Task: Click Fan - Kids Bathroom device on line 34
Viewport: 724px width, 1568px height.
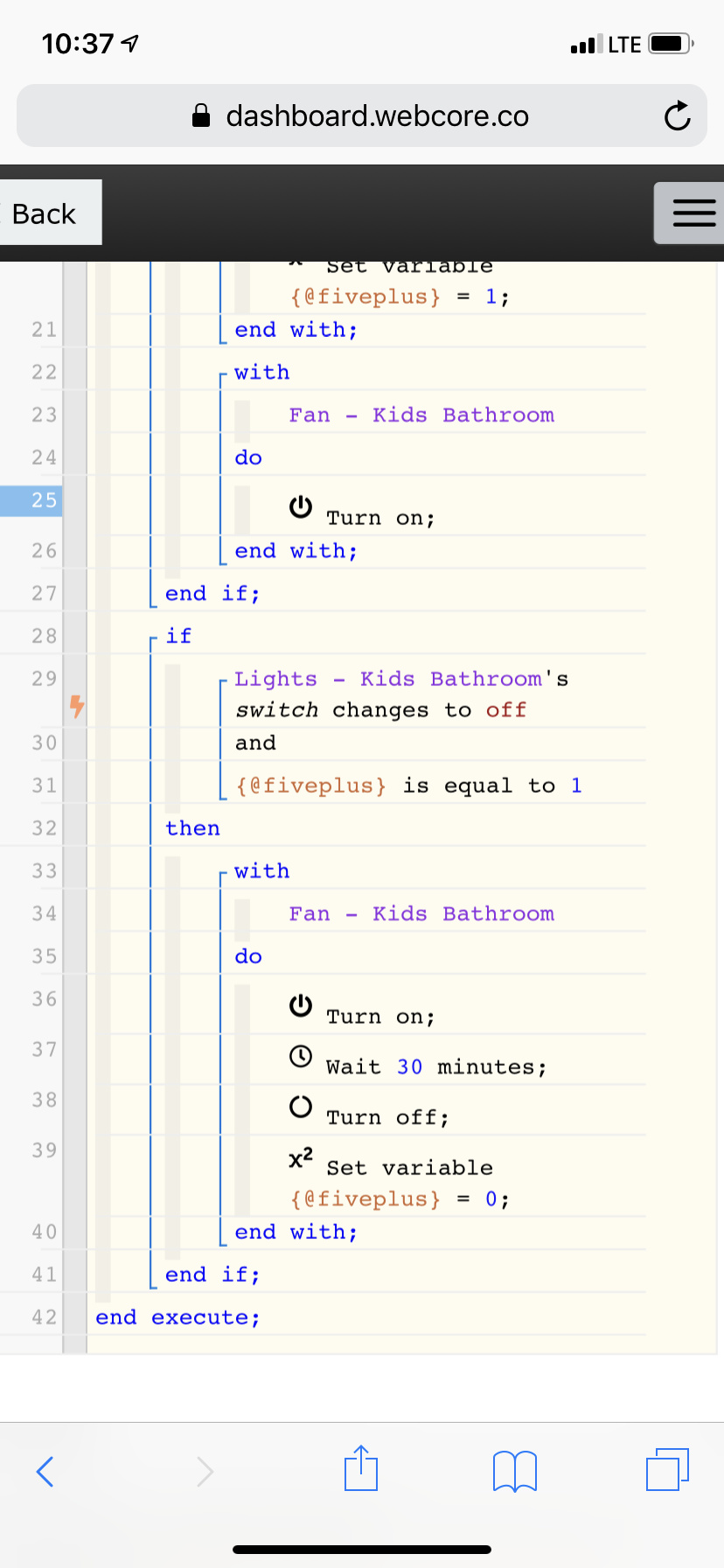Action: pyautogui.click(x=421, y=913)
